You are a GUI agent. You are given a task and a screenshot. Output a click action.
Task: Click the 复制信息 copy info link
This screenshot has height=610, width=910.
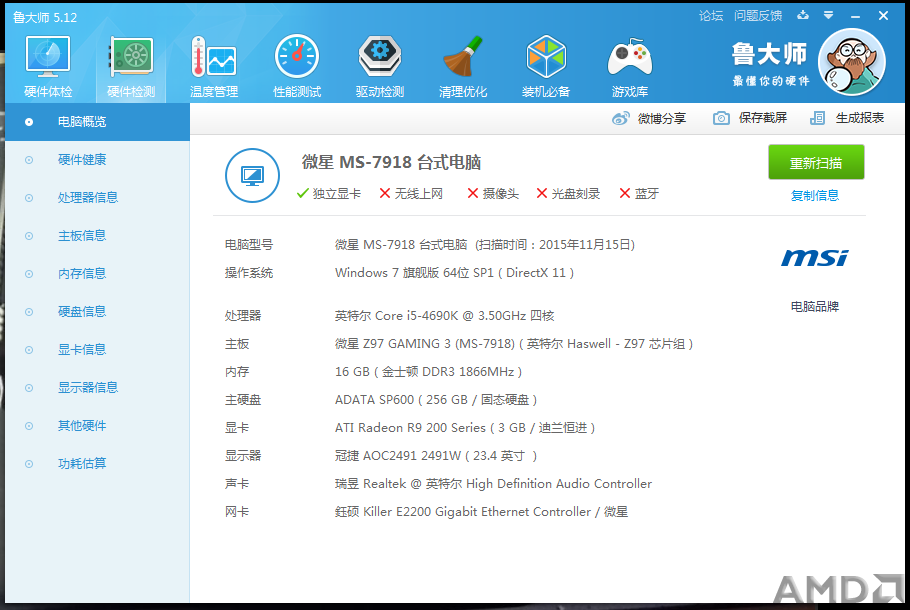coord(815,196)
